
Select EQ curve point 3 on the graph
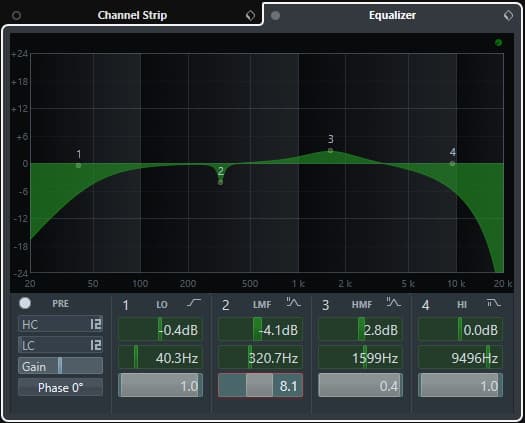(330, 150)
